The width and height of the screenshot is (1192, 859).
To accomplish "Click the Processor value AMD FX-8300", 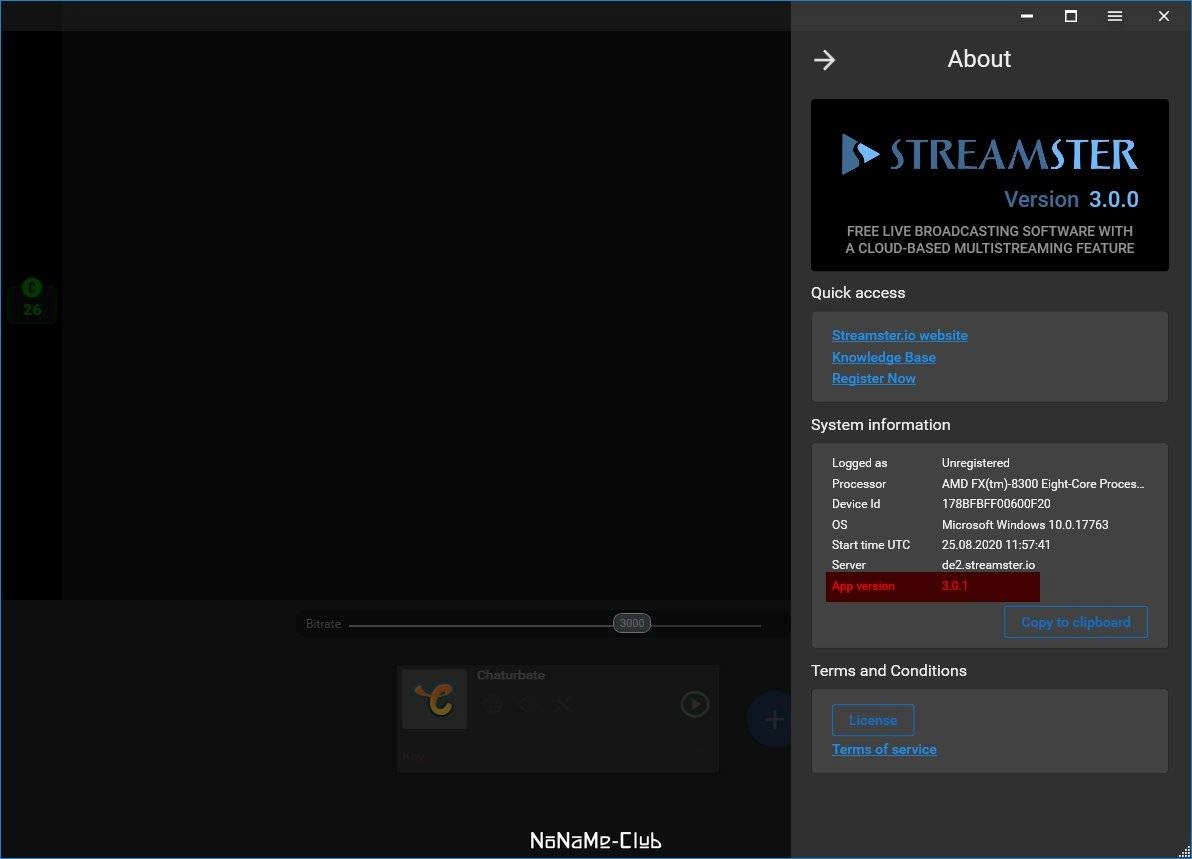I will [1043, 483].
